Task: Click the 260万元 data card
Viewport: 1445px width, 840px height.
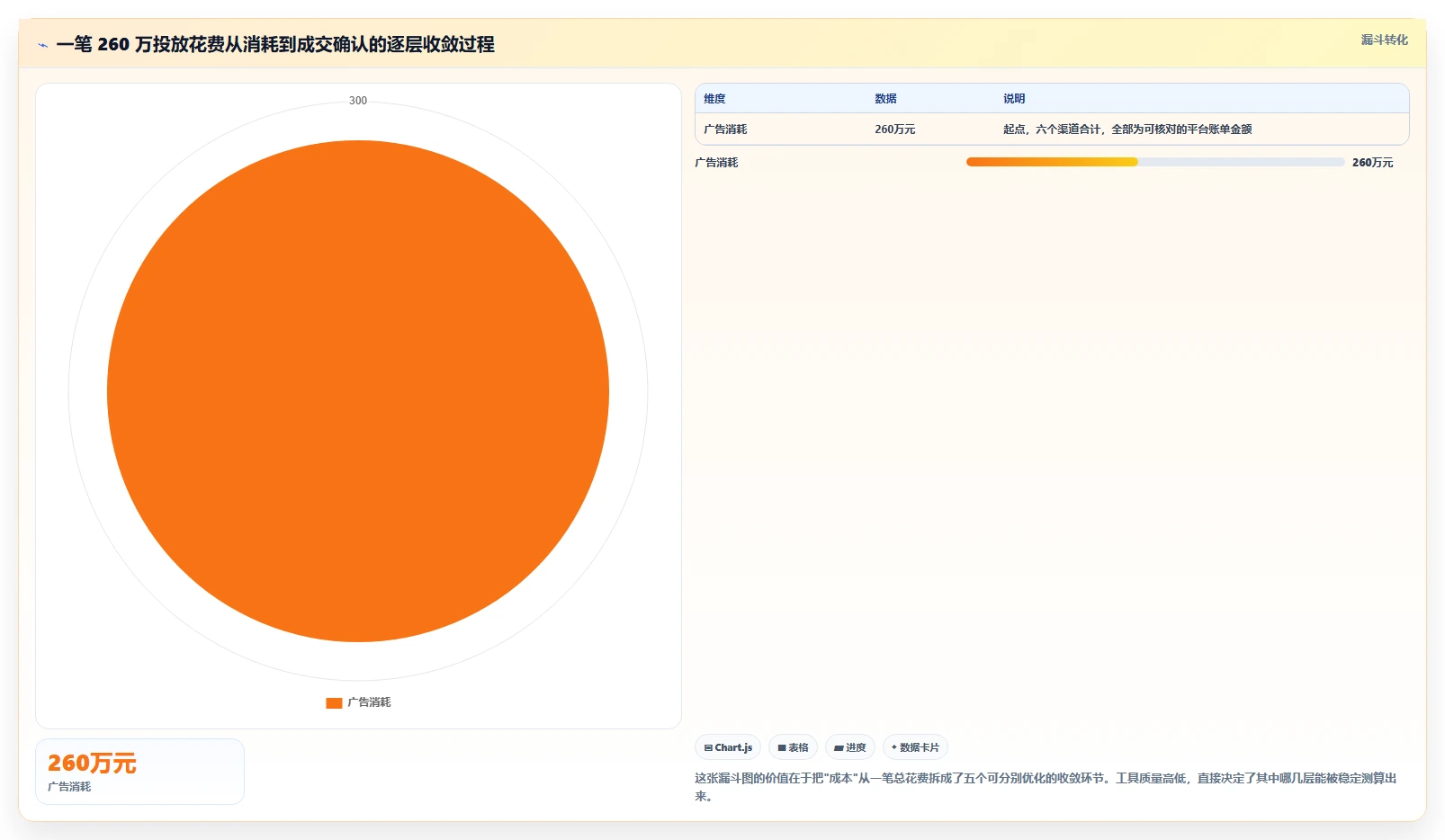Action: (139, 772)
